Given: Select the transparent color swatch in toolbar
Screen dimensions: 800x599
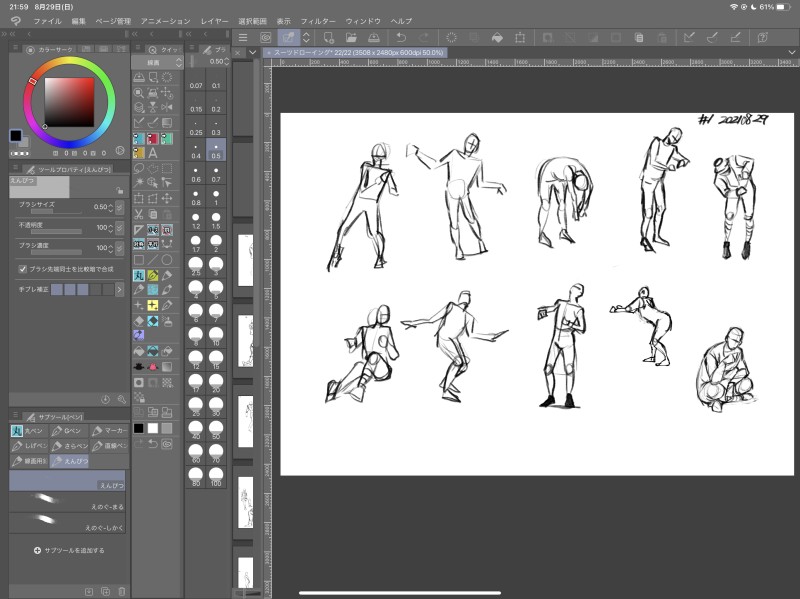Looking at the screenshot, I should 166,428.
